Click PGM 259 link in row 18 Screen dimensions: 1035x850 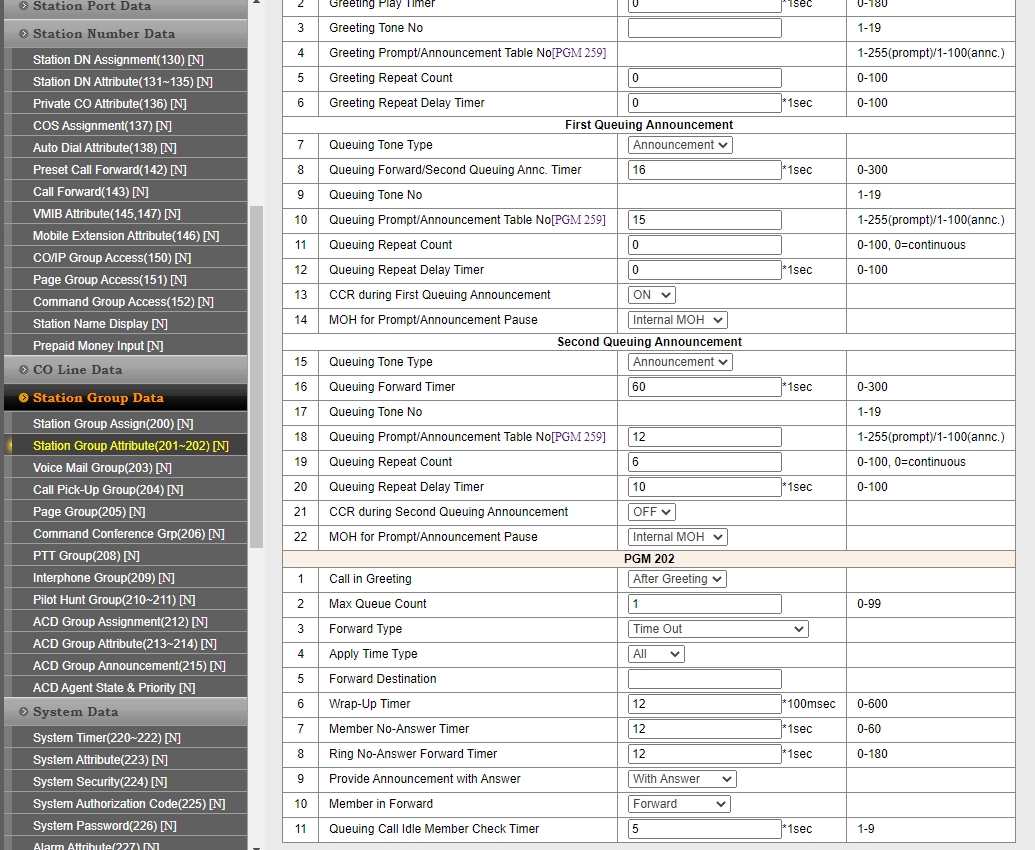click(579, 437)
